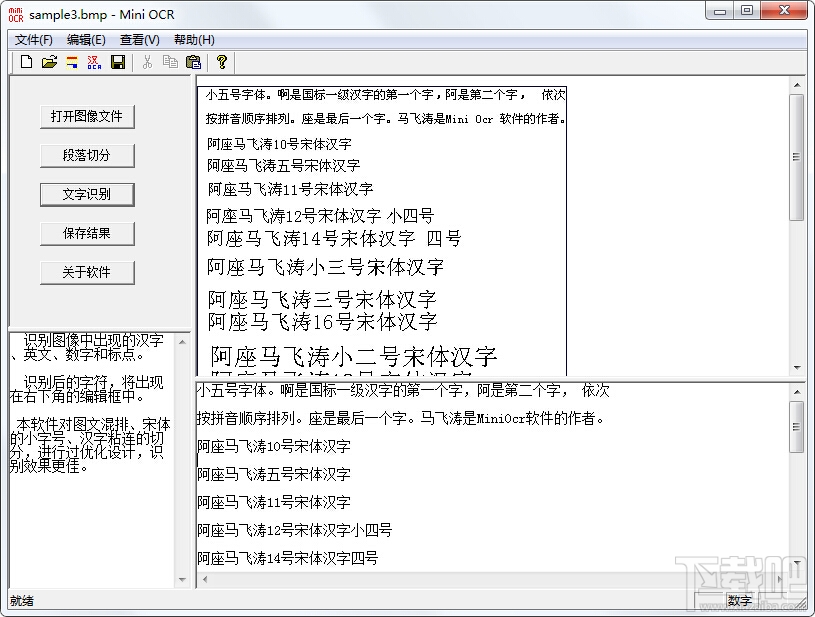Open the 文件(F) menu

[33, 40]
